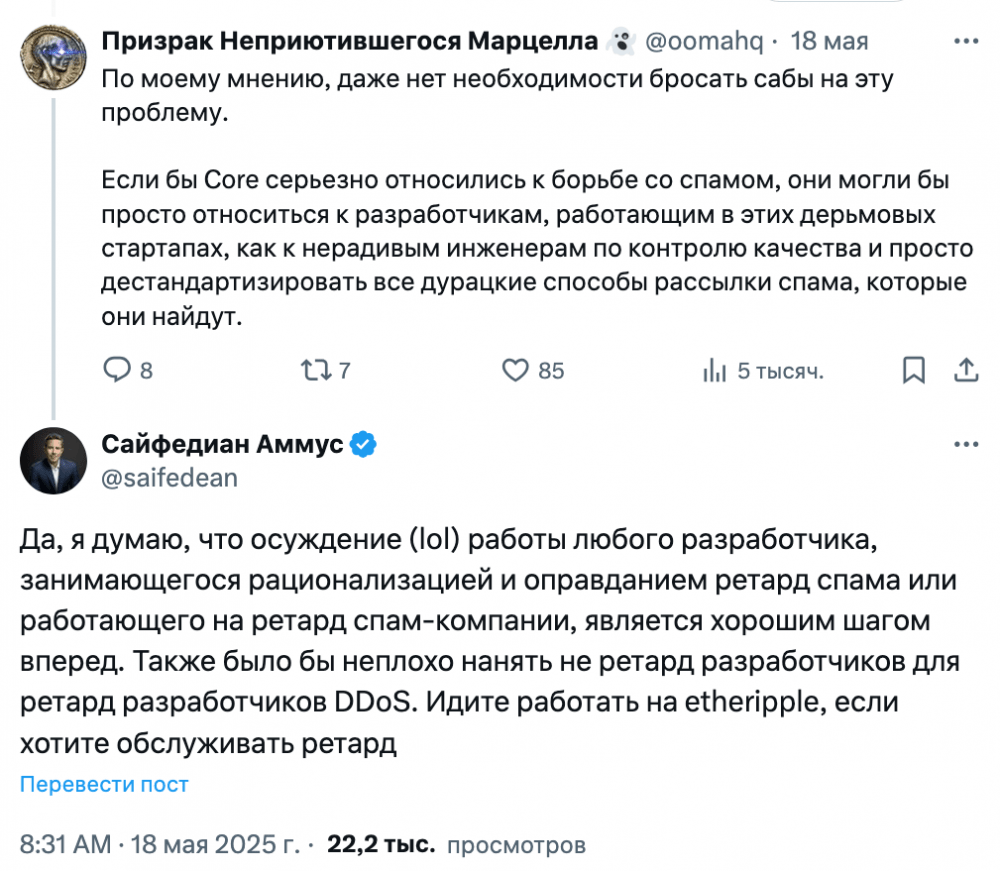The width and height of the screenshot is (1000, 871).
Task: Click the Перевести пост link
Action: 104,784
